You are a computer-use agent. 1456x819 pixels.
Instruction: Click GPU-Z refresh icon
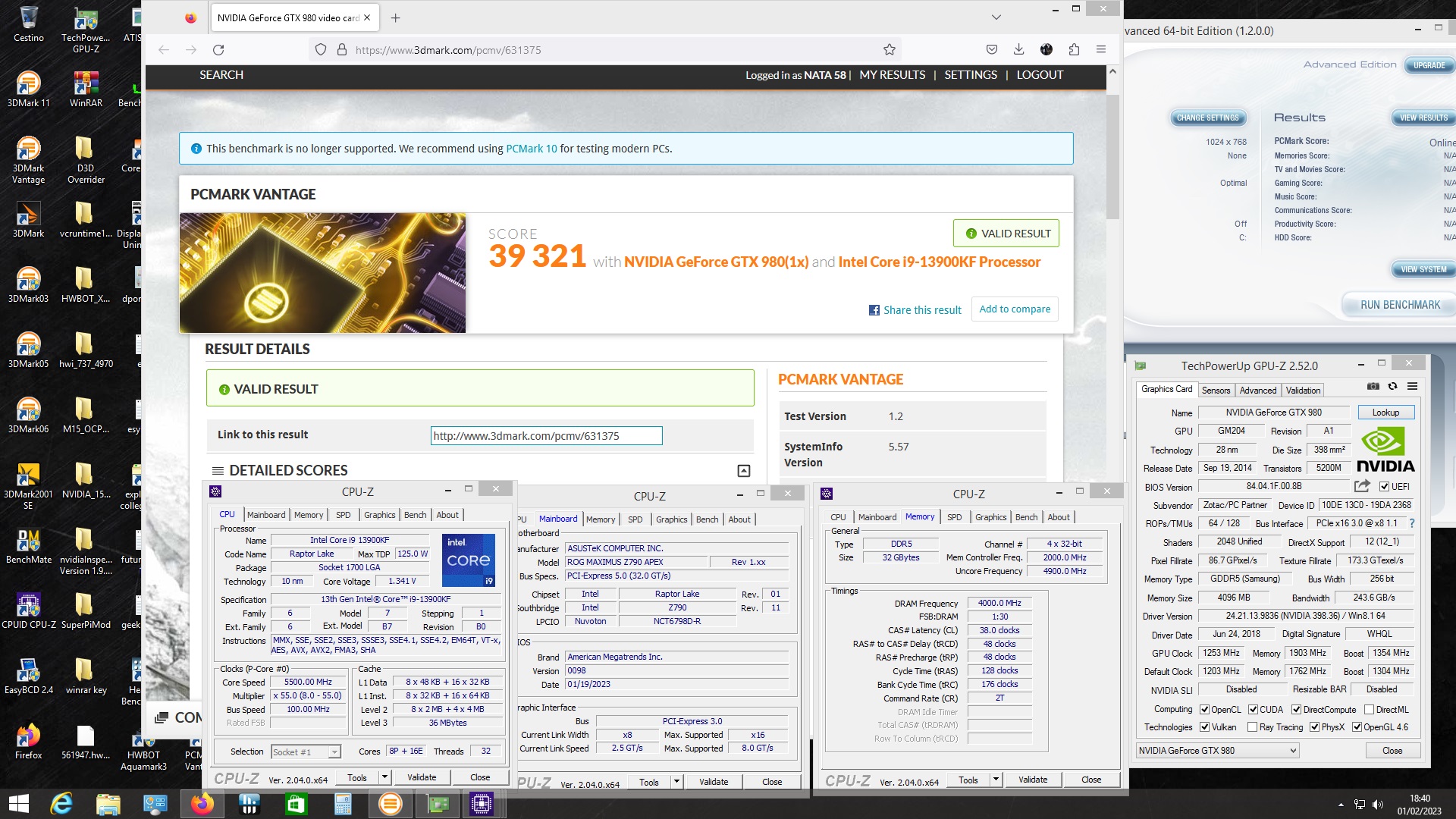point(1392,386)
